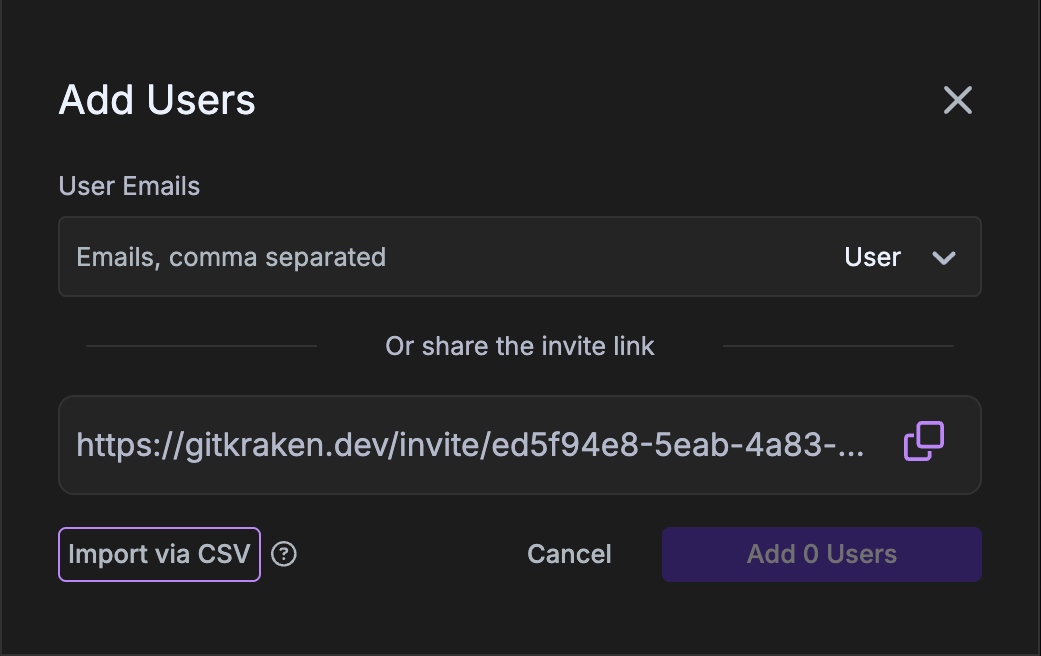Cancel adding users
Screen dimensions: 1041x656
[x=568, y=553]
